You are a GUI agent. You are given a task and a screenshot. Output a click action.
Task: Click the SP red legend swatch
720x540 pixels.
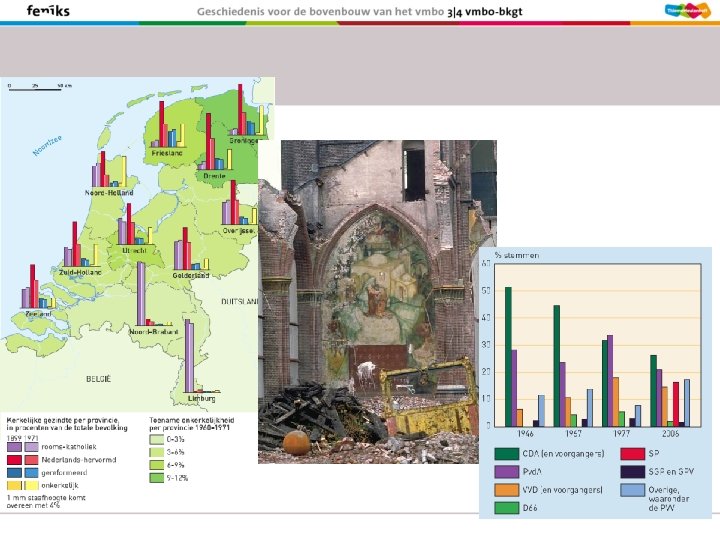tap(632, 454)
